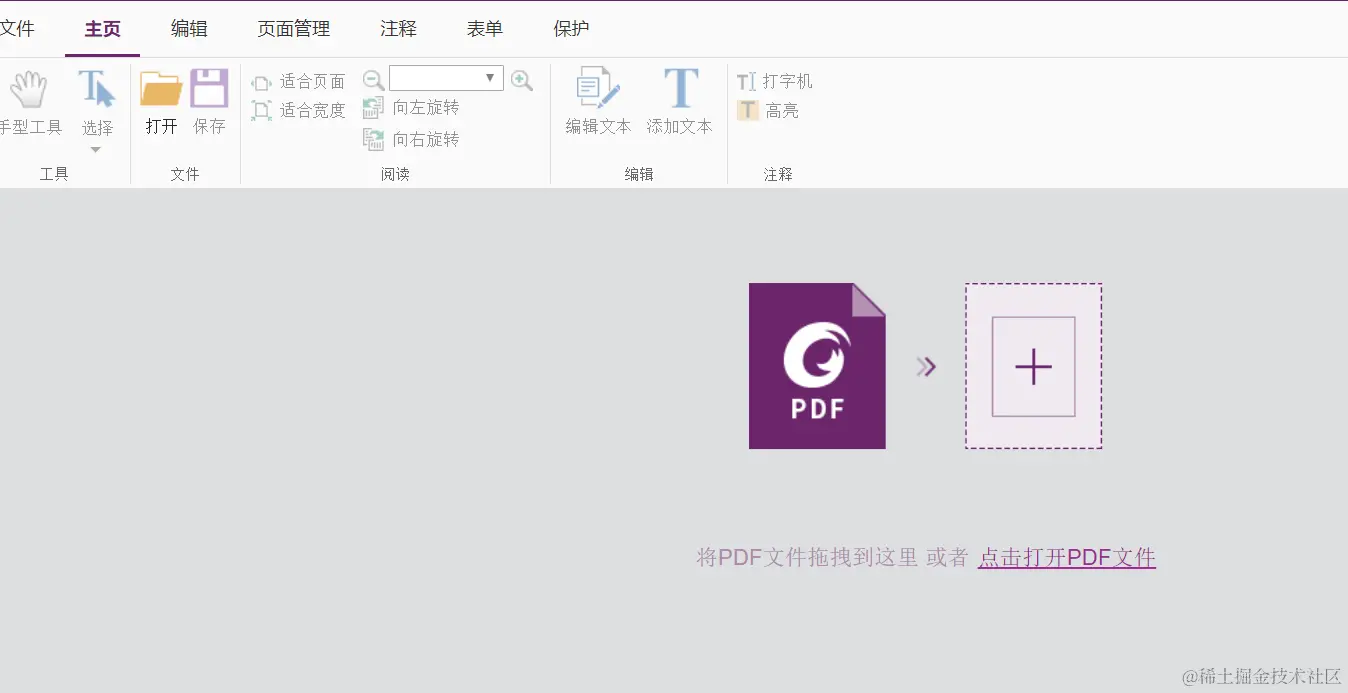The image size is (1348, 693).
Task: Switch to the 编辑 tab
Action: pyautogui.click(x=189, y=29)
